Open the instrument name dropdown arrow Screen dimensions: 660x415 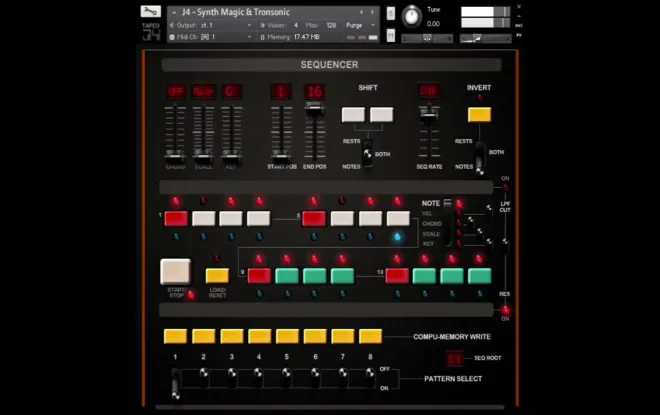[174, 13]
